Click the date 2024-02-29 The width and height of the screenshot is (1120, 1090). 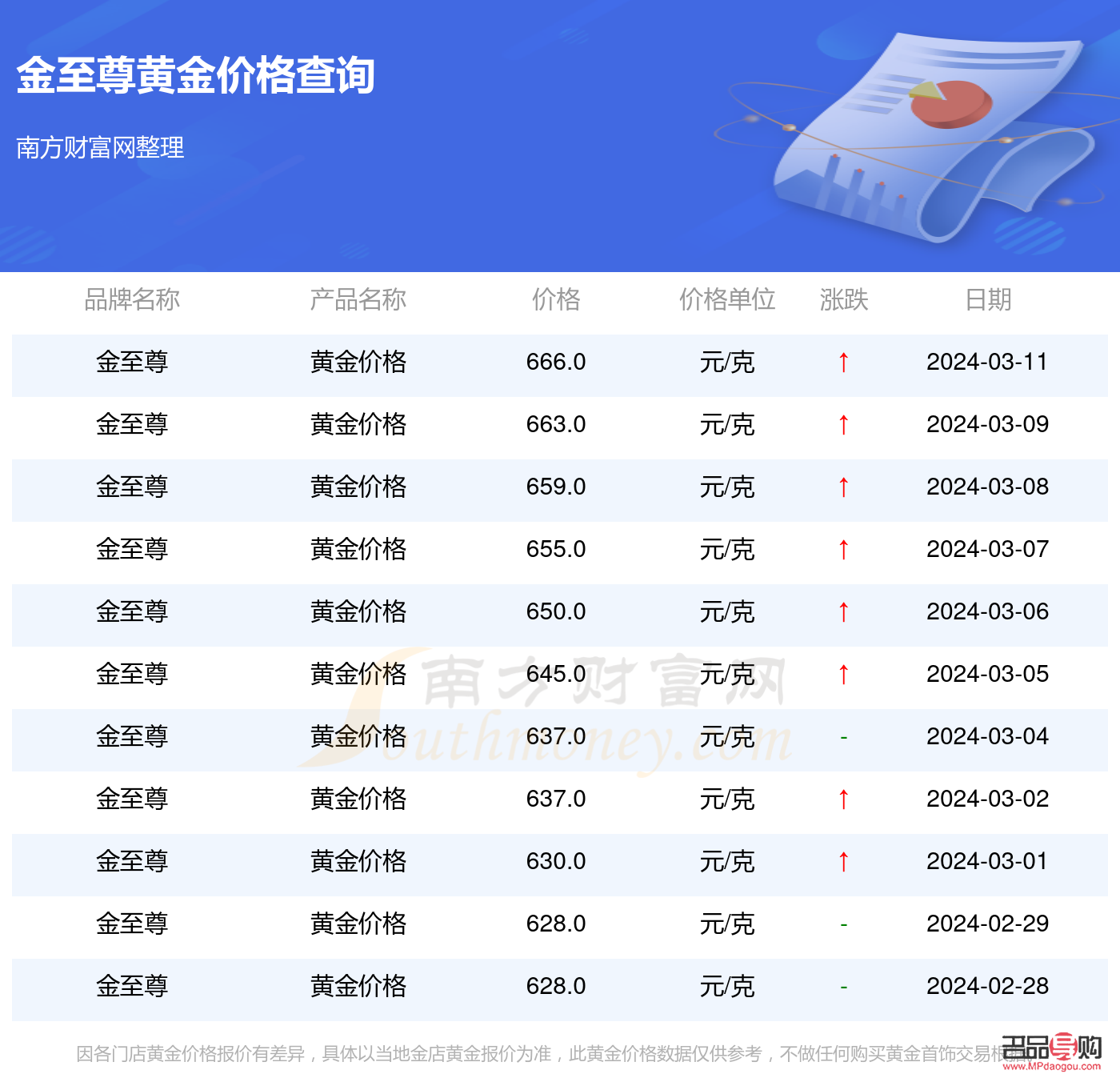pos(987,924)
